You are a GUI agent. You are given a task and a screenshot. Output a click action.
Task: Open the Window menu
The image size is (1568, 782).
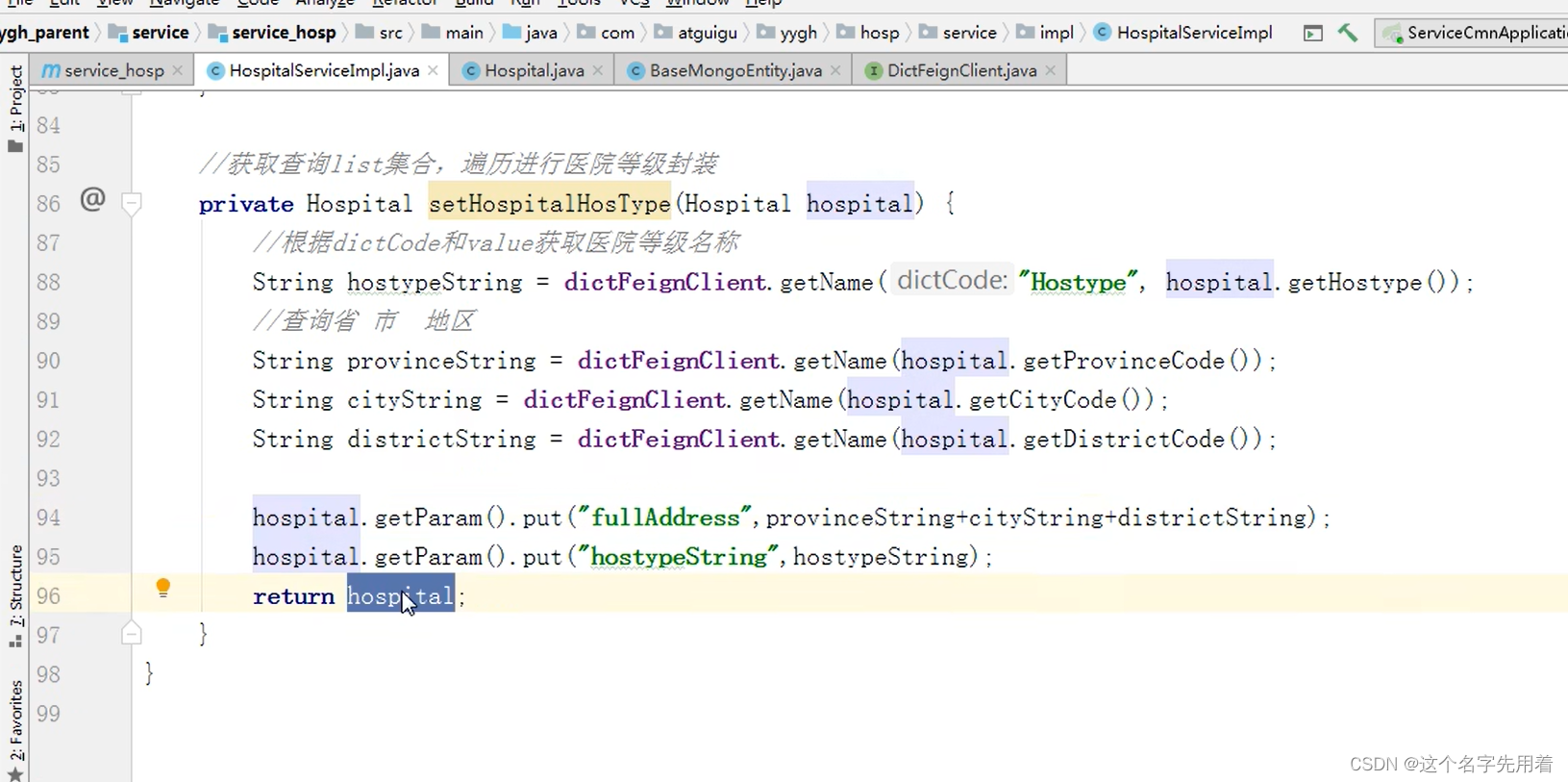697,3
